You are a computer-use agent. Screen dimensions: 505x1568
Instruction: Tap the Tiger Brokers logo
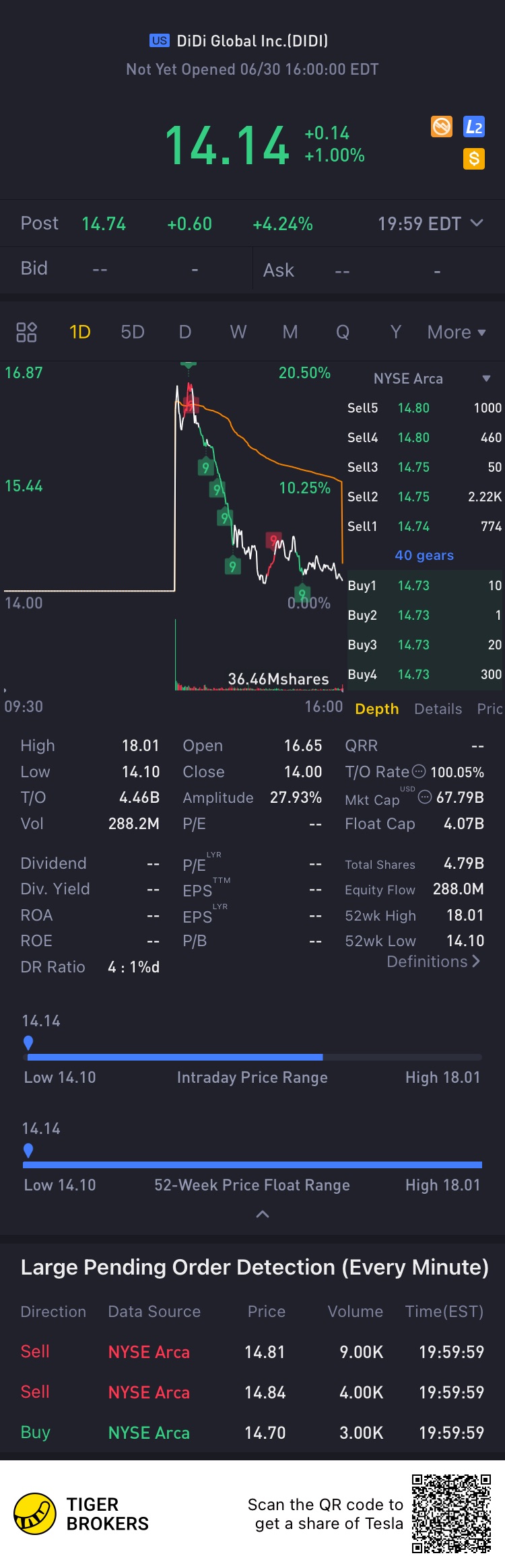point(34,1514)
